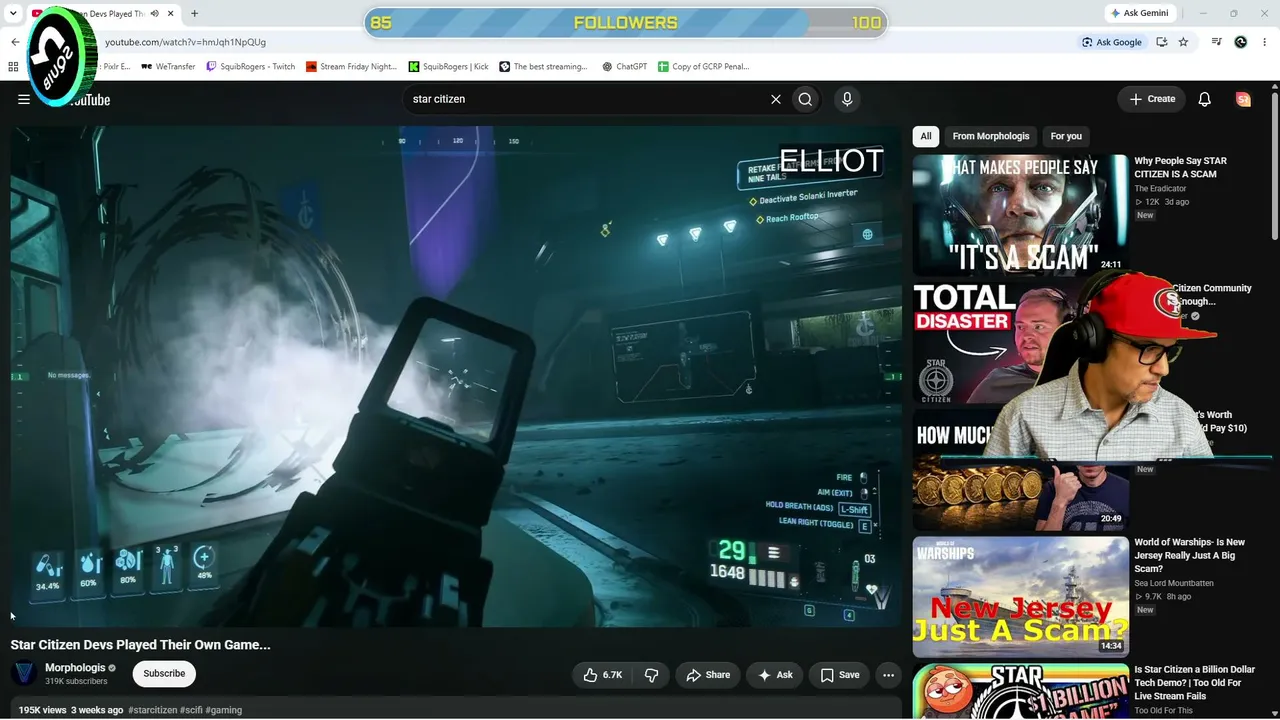The height and width of the screenshot is (720, 1280).
Task: Click the "195K views" text
Action: tap(42, 710)
